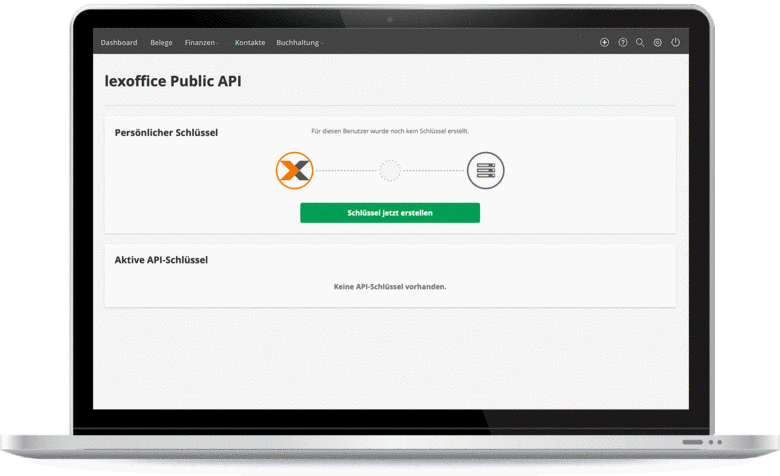This screenshot has width=780, height=476.
Task: Click the laptop webcam above the screen
Action: click(390, 18)
